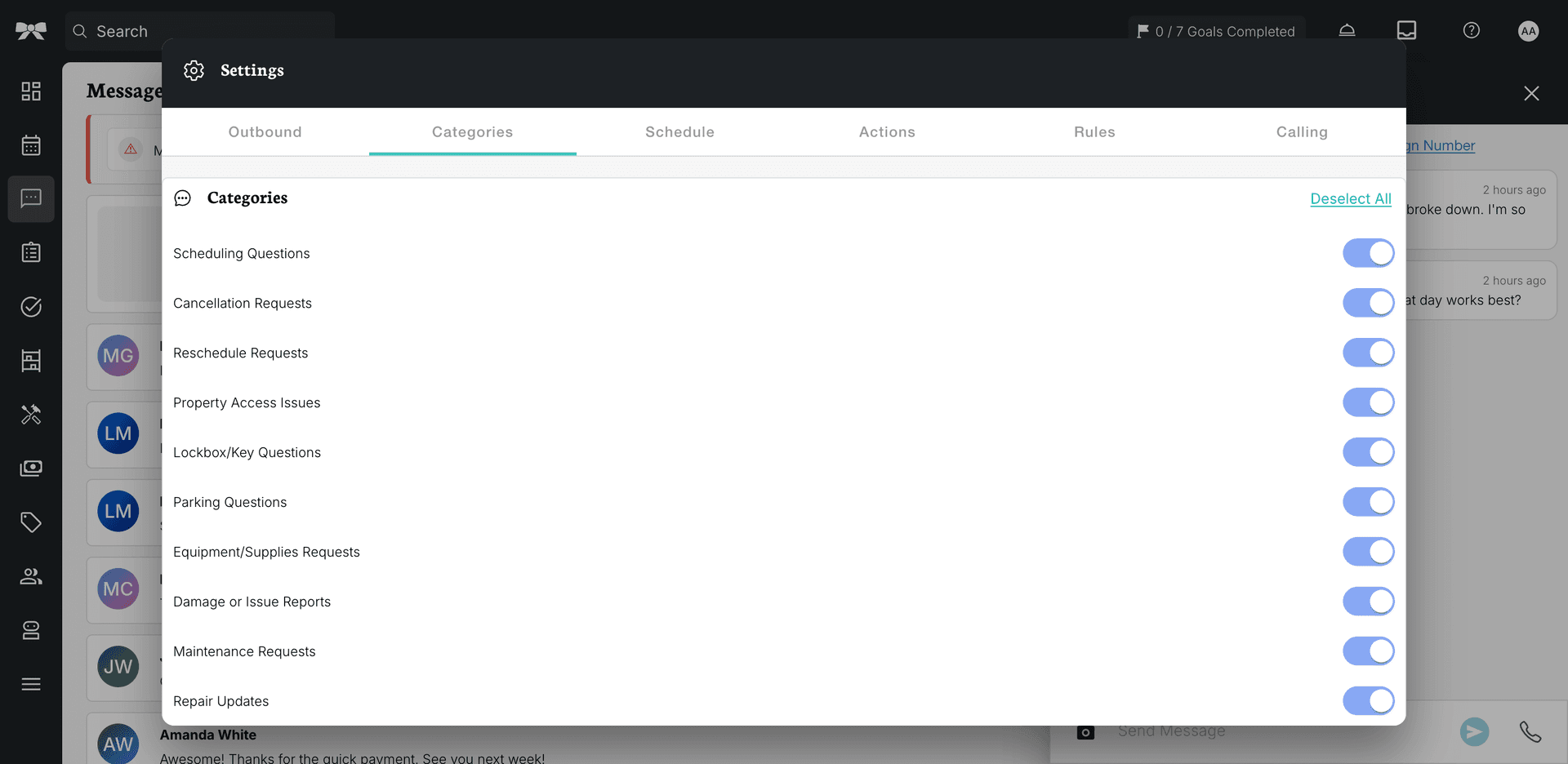This screenshot has height=764, width=1568.
Task: Select the Dashboard grid icon
Action: [30, 91]
